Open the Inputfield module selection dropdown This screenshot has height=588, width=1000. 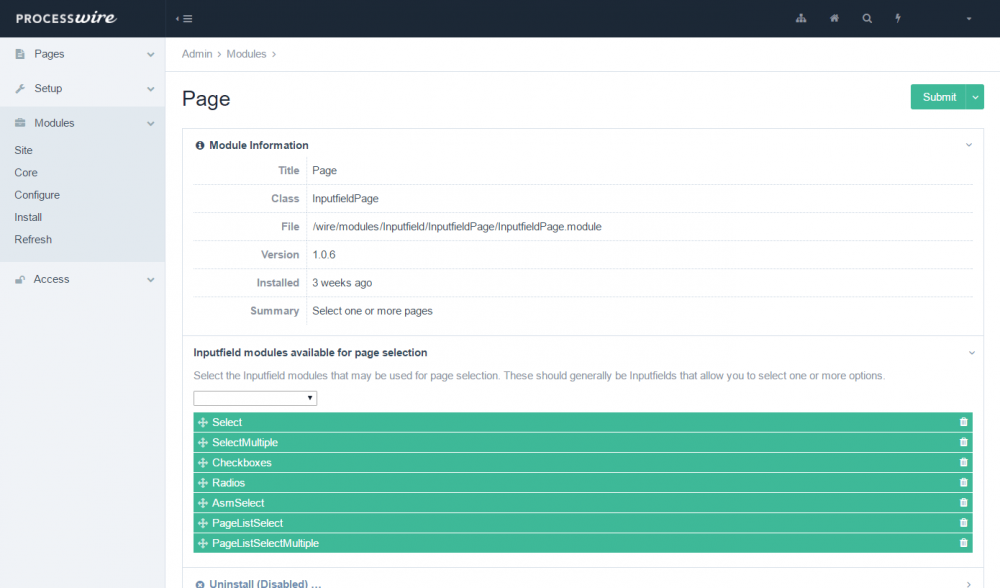click(255, 398)
